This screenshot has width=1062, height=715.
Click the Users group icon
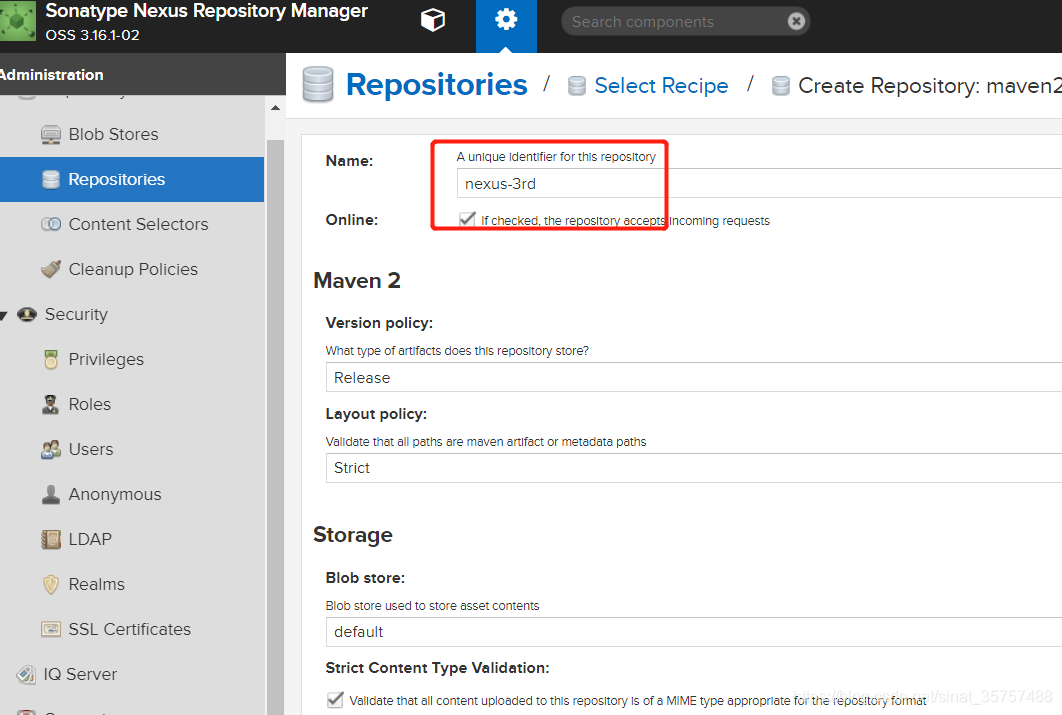point(51,449)
